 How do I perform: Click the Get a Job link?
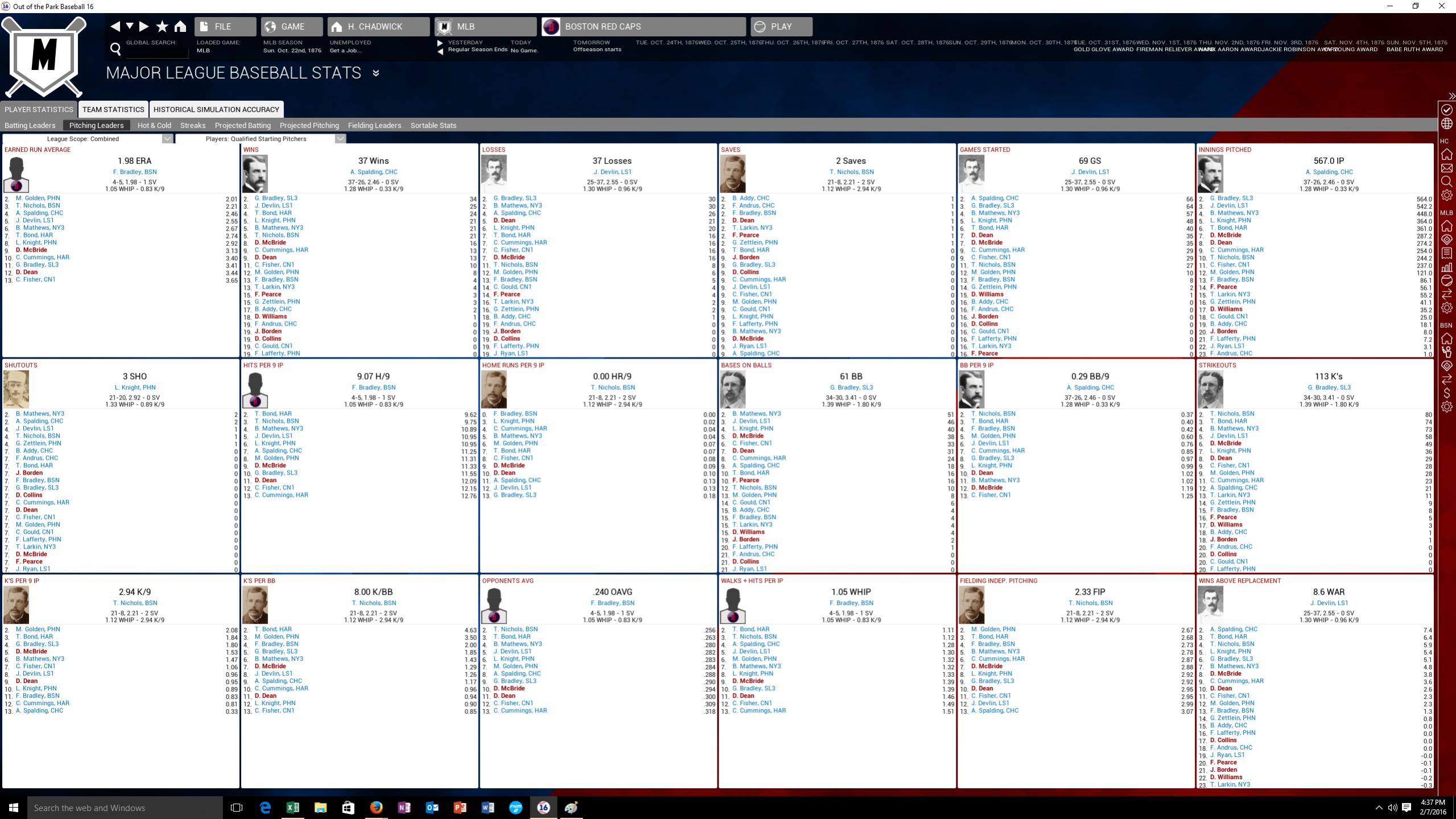coord(345,51)
